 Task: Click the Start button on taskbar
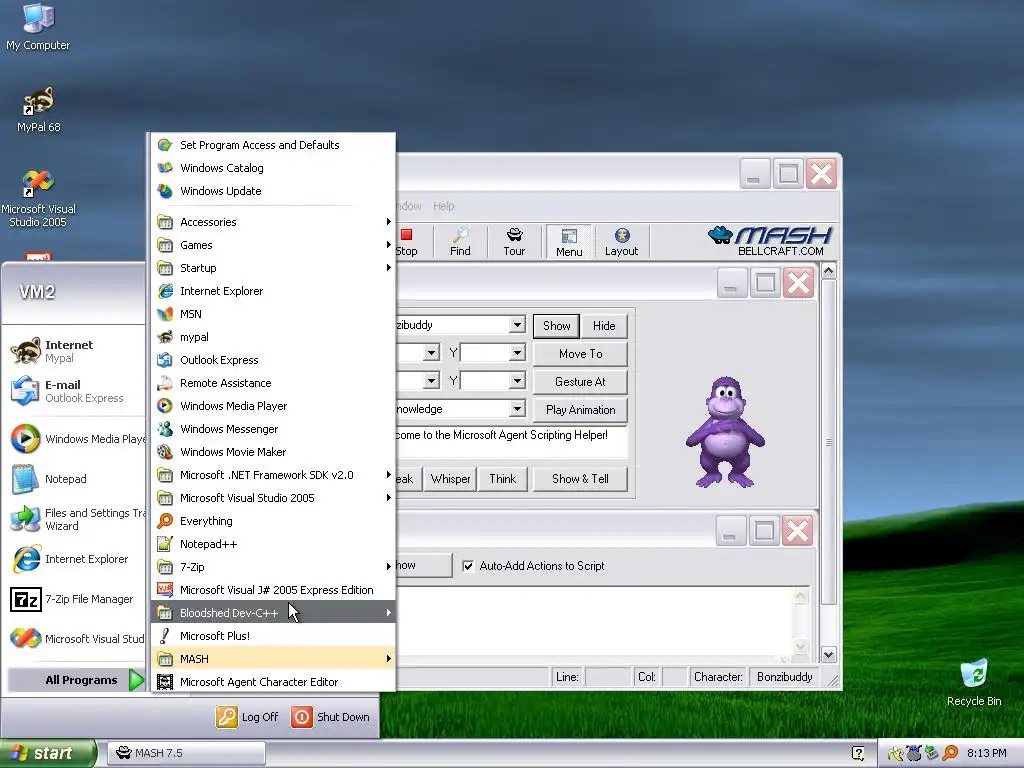tap(48, 753)
